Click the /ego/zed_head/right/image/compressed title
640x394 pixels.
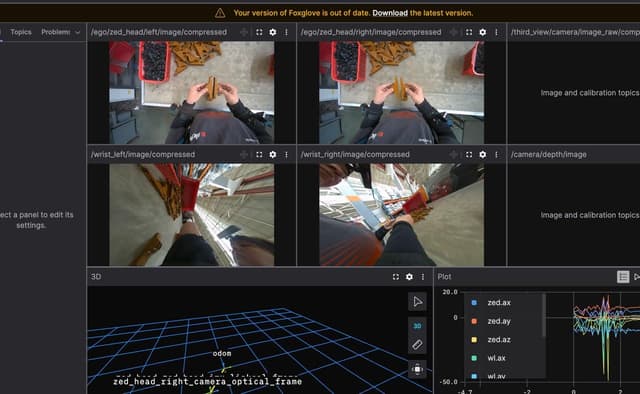[371, 32]
